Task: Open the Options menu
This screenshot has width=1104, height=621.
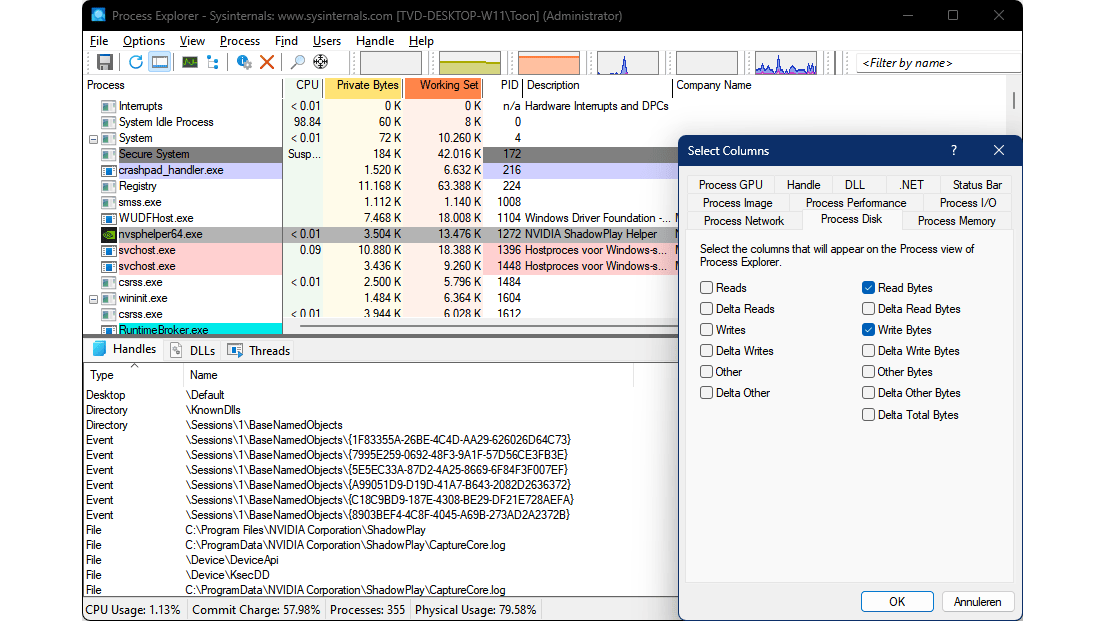Action: tap(144, 41)
